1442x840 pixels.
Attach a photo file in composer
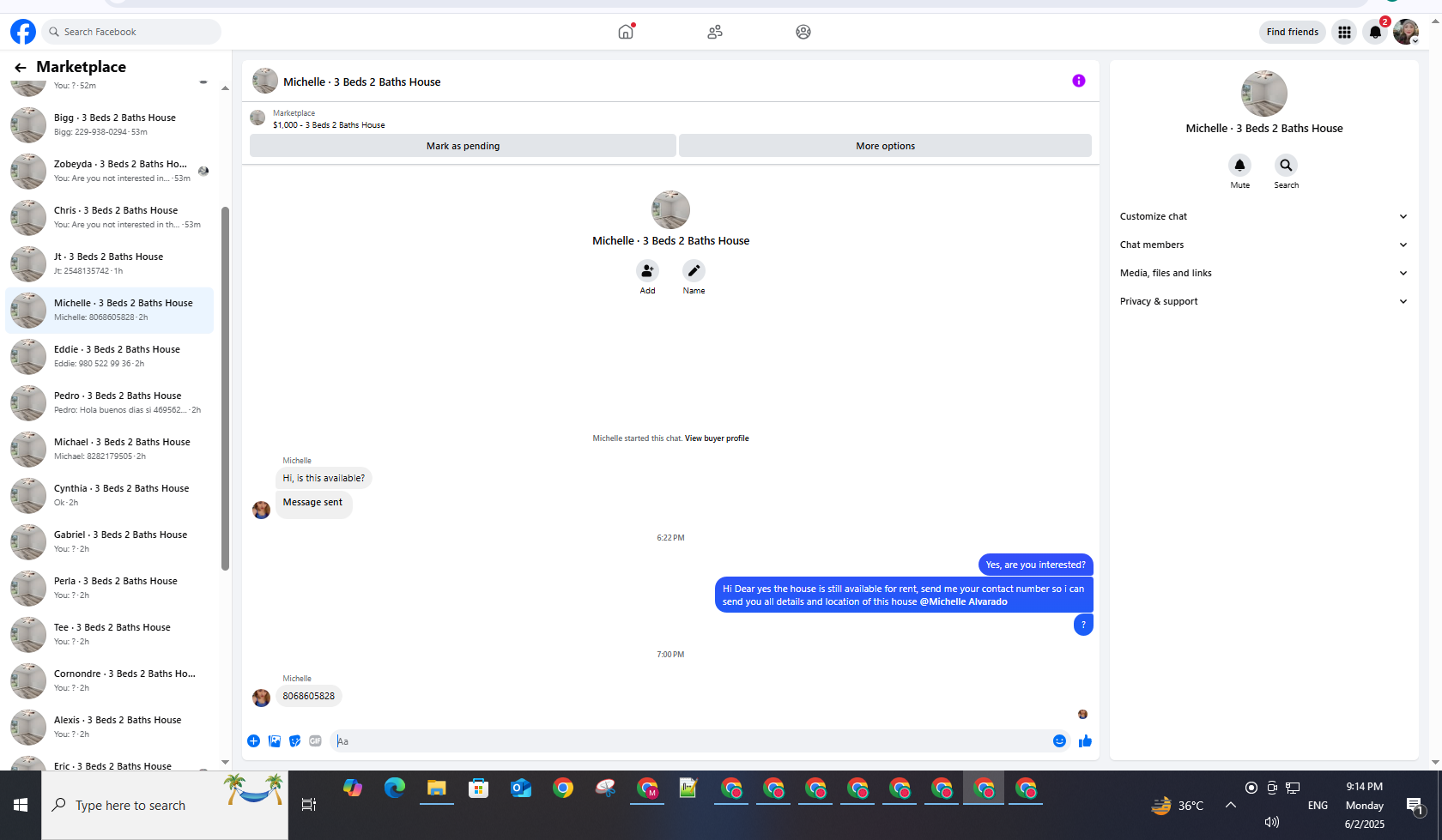275,741
